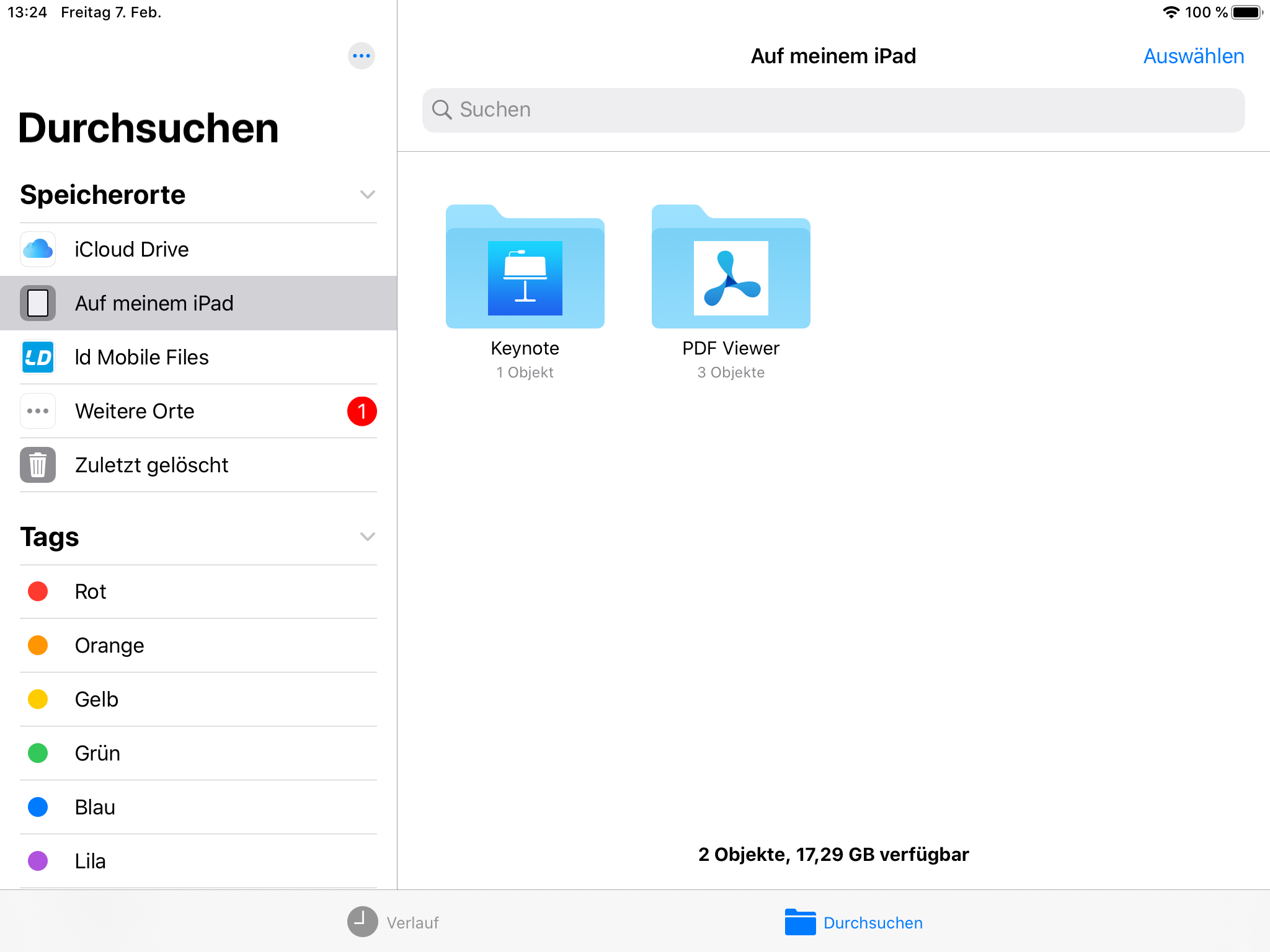Open Zuletzt gelöscht row

(x=198, y=465)
